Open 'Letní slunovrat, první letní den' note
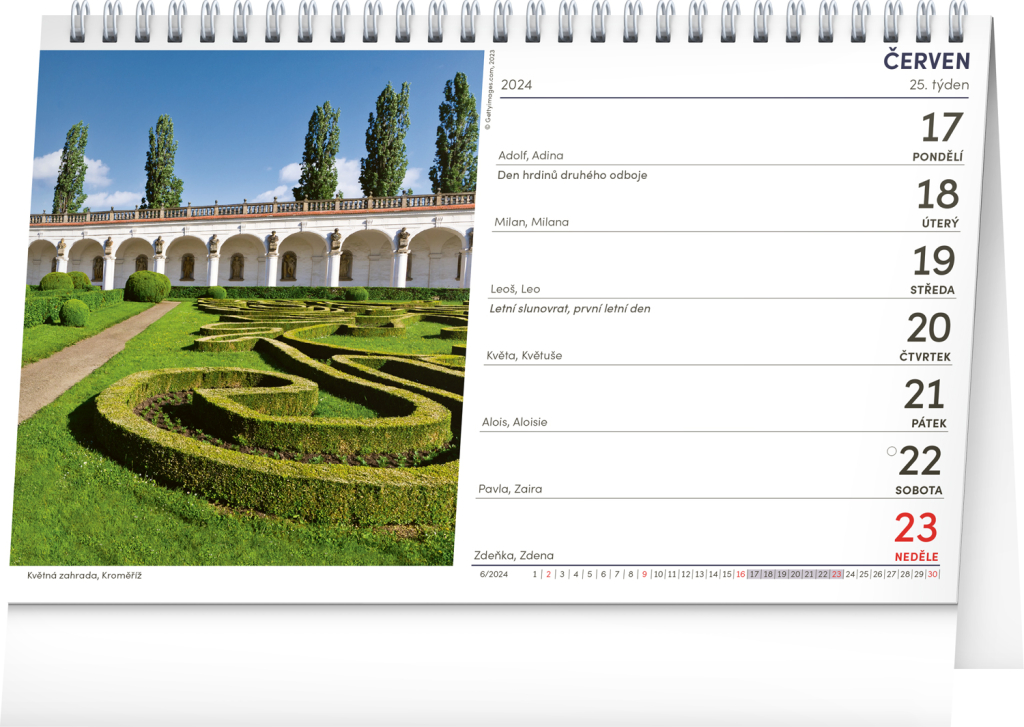The image size is (1024, 727). (x=570, y=309)
